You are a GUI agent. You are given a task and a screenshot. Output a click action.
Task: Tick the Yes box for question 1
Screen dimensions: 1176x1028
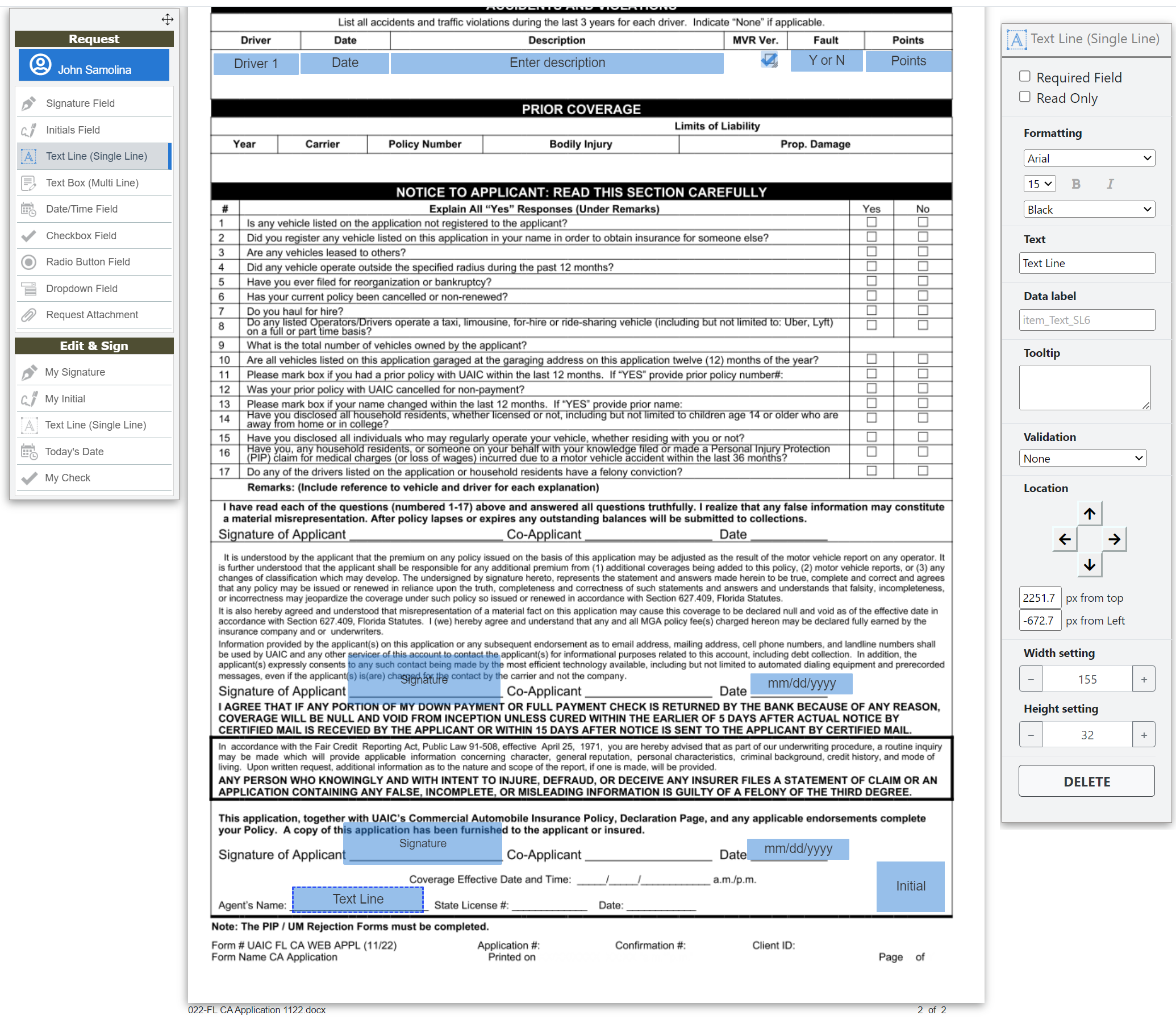(x=871, y=223)
